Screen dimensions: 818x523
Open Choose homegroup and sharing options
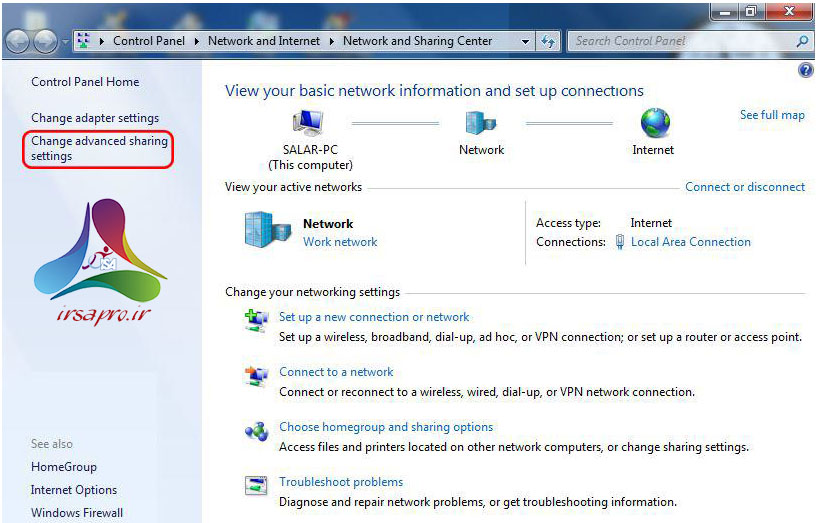(x=386, y=427)
